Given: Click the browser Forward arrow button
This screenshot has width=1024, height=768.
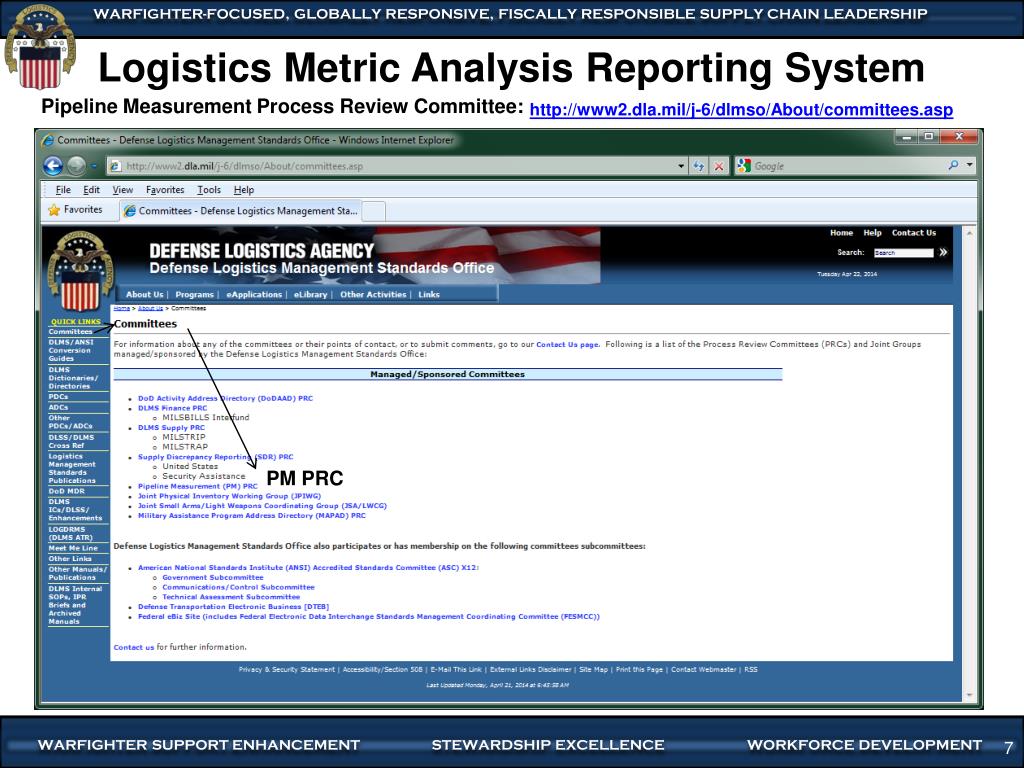Looking at the screenshot, I should pyautogui.click(x=76, y=166).
